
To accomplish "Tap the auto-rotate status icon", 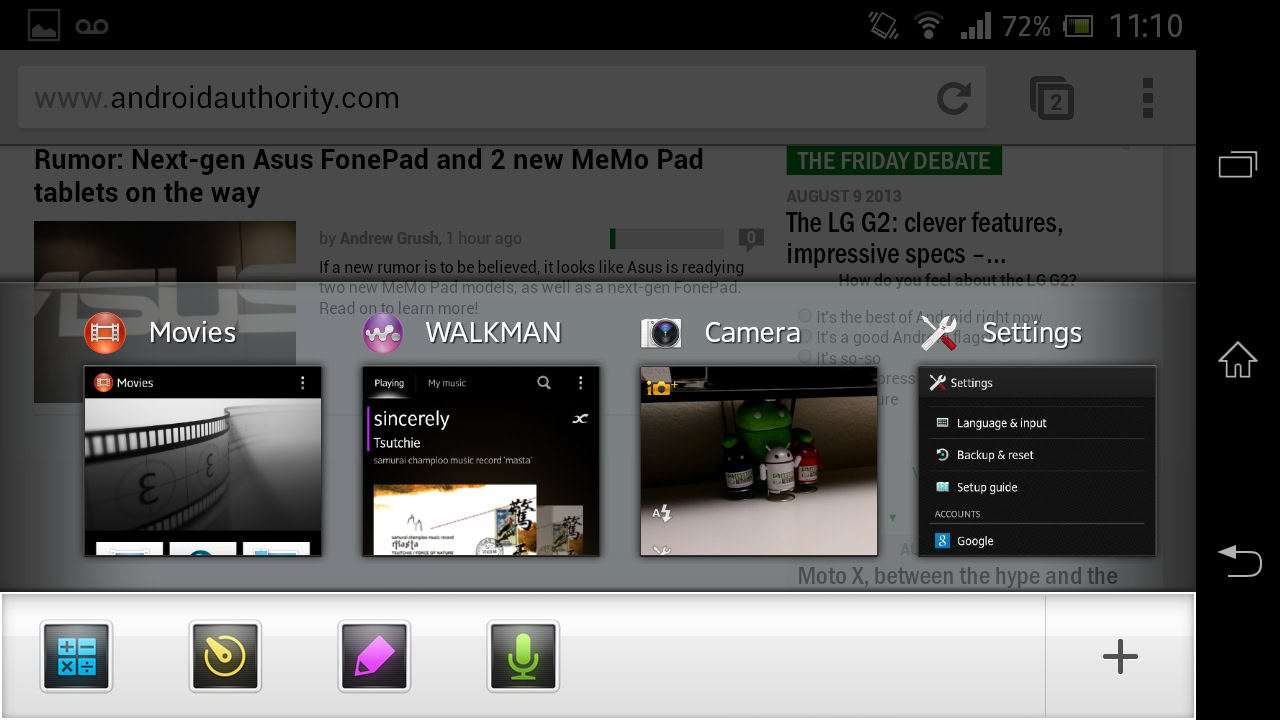I will [x=884, y=26].
